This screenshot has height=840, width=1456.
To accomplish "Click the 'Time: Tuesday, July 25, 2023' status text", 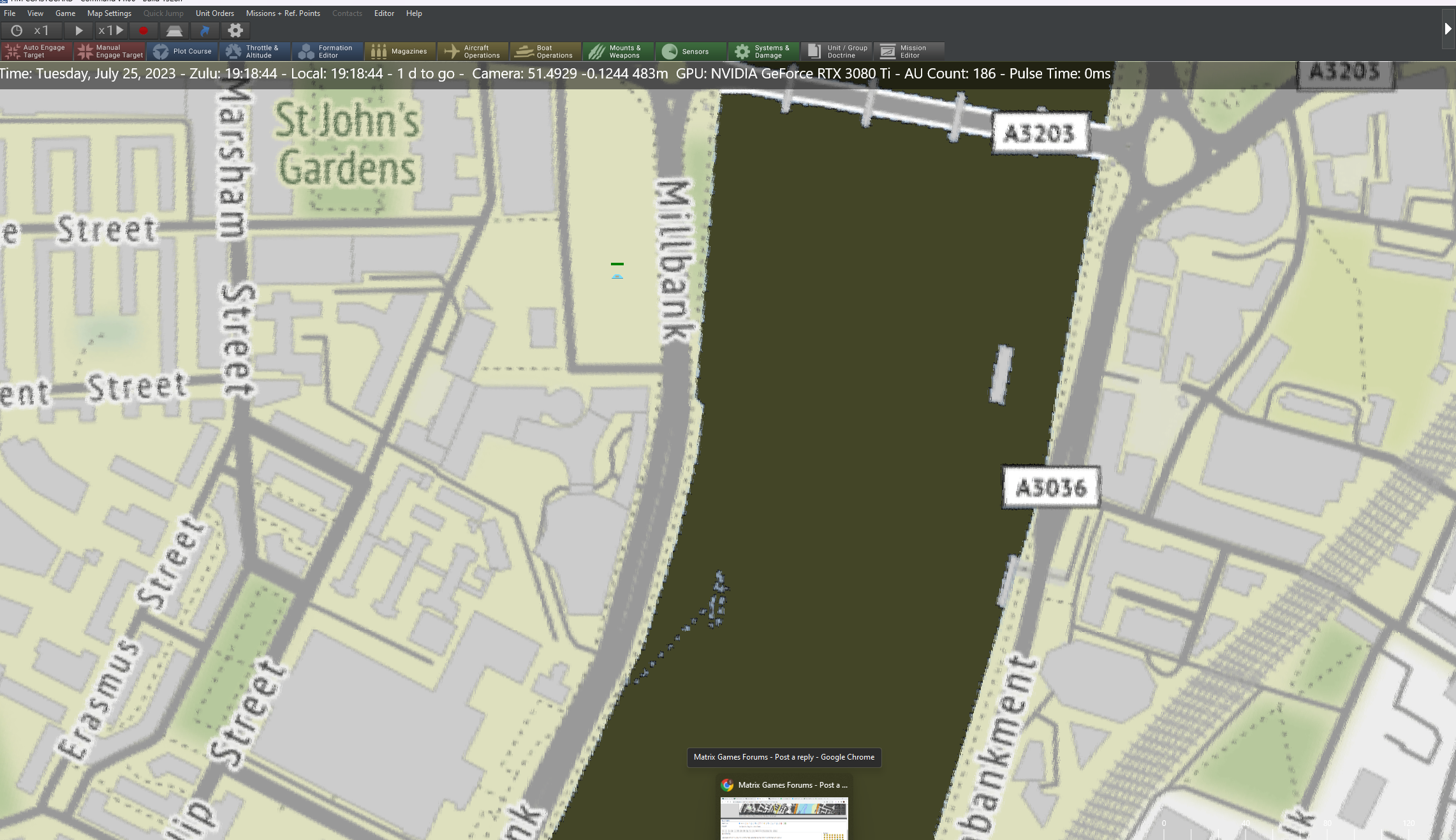I will click(88, 74).
